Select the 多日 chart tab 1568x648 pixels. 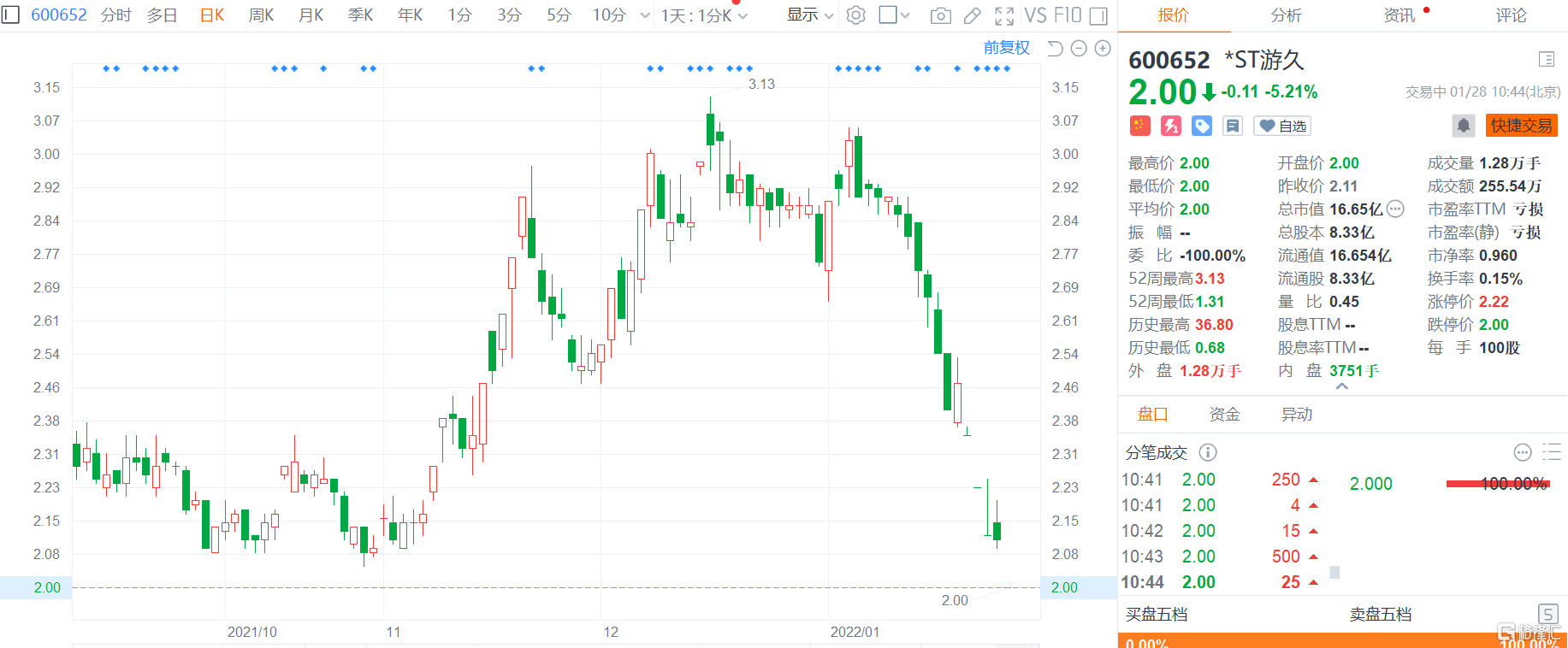162,15
